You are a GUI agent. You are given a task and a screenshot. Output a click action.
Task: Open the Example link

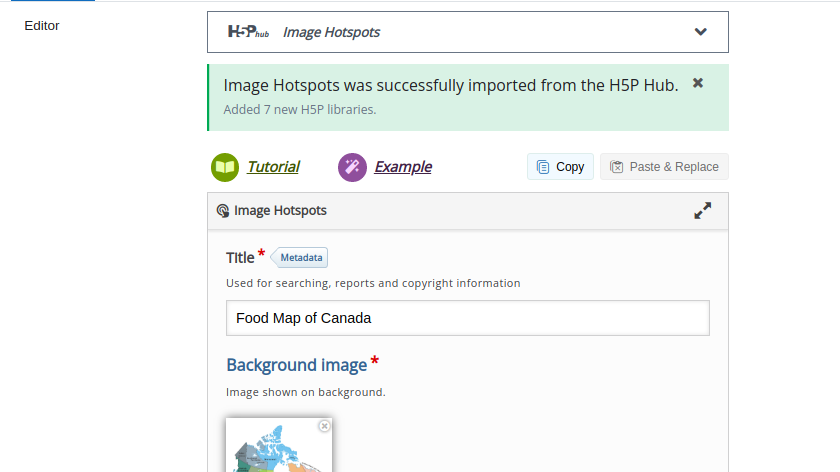(403, 167)
